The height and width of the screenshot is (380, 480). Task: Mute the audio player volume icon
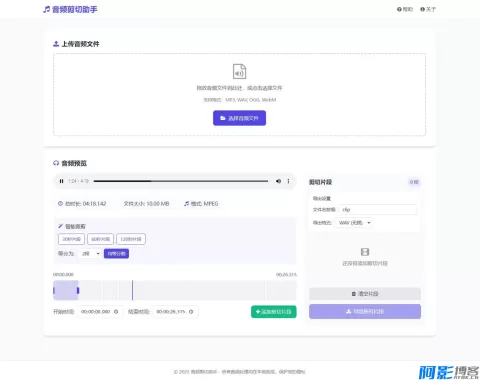278,181
